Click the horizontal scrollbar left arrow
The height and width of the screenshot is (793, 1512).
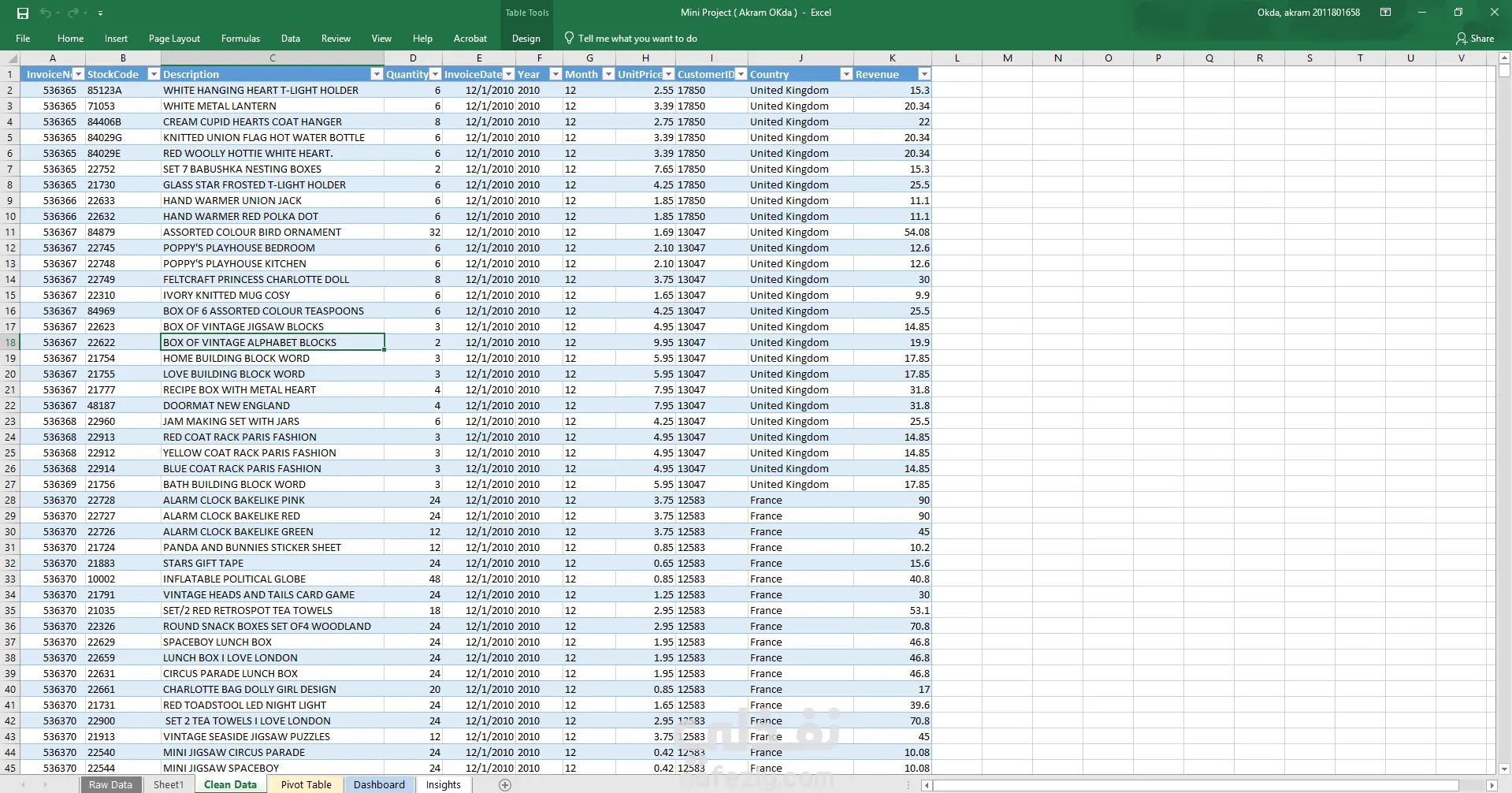click(x=927, y=785)
